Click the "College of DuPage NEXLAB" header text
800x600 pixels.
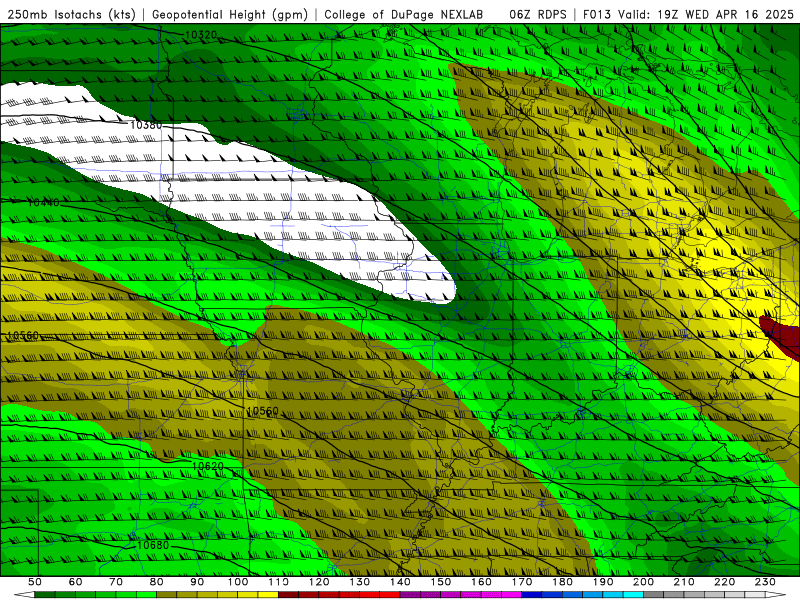(403, 15)
